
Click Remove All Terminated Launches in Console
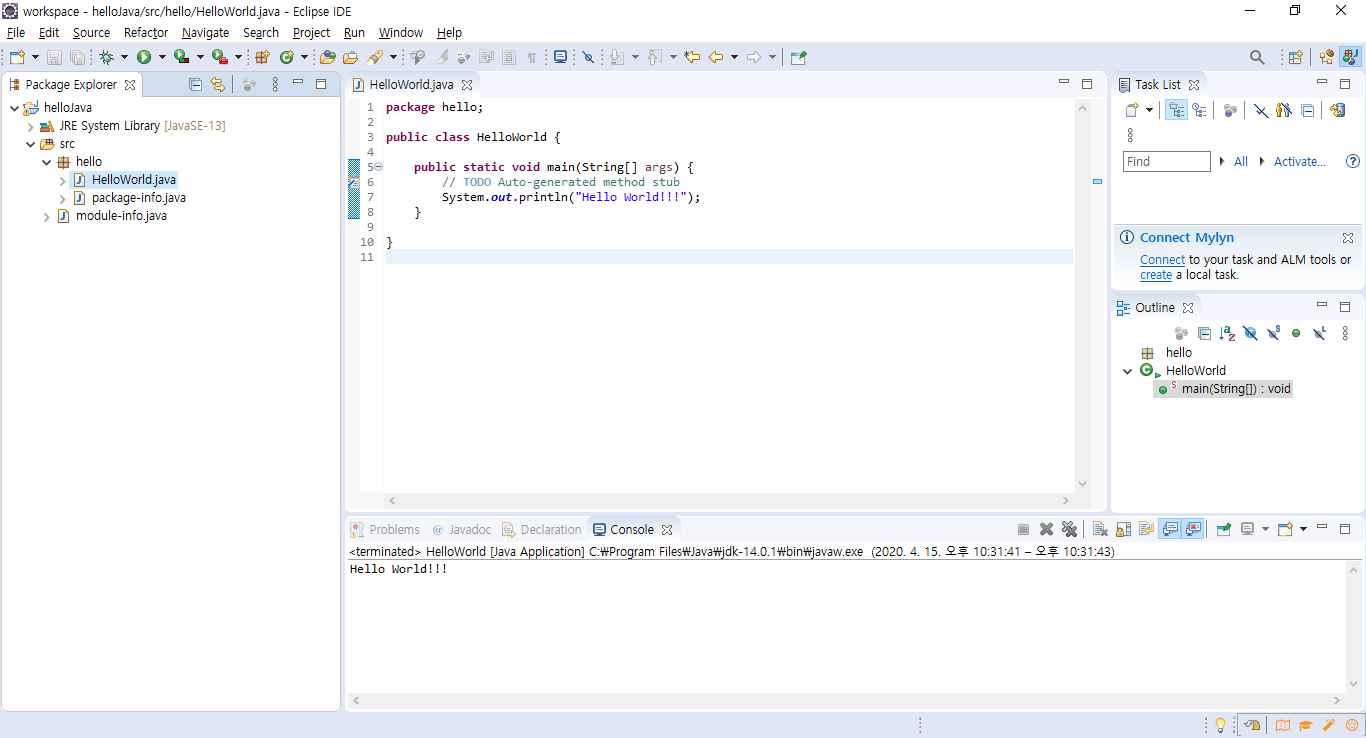1069,530
